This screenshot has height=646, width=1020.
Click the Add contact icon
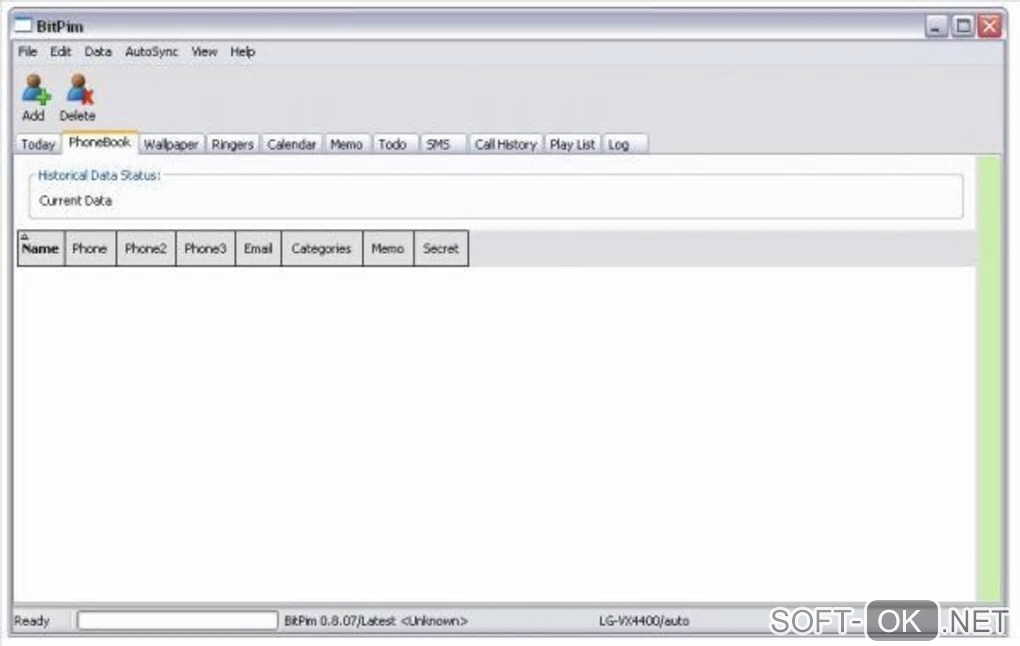click(x=36, y=90)
